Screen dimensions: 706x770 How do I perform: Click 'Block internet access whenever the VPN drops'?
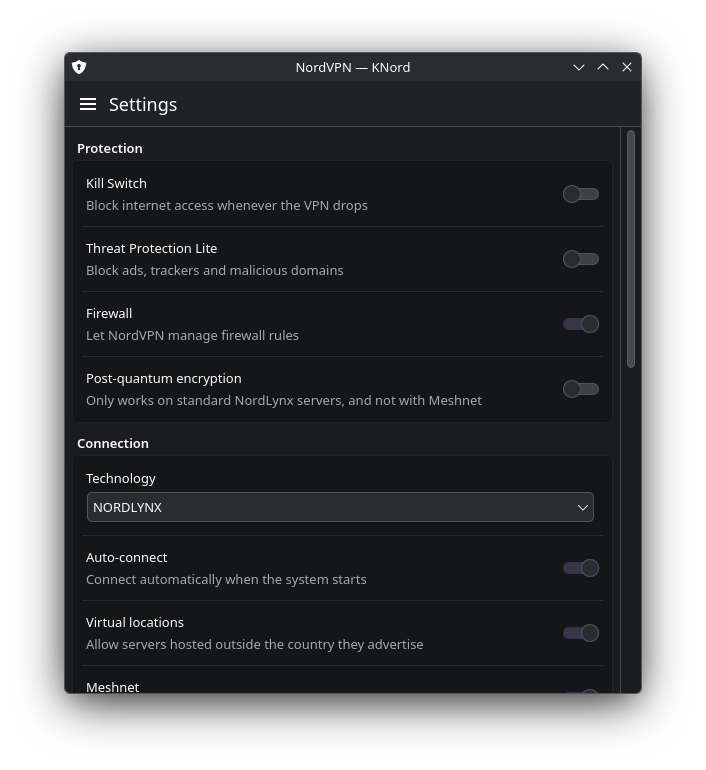[227, 205]
